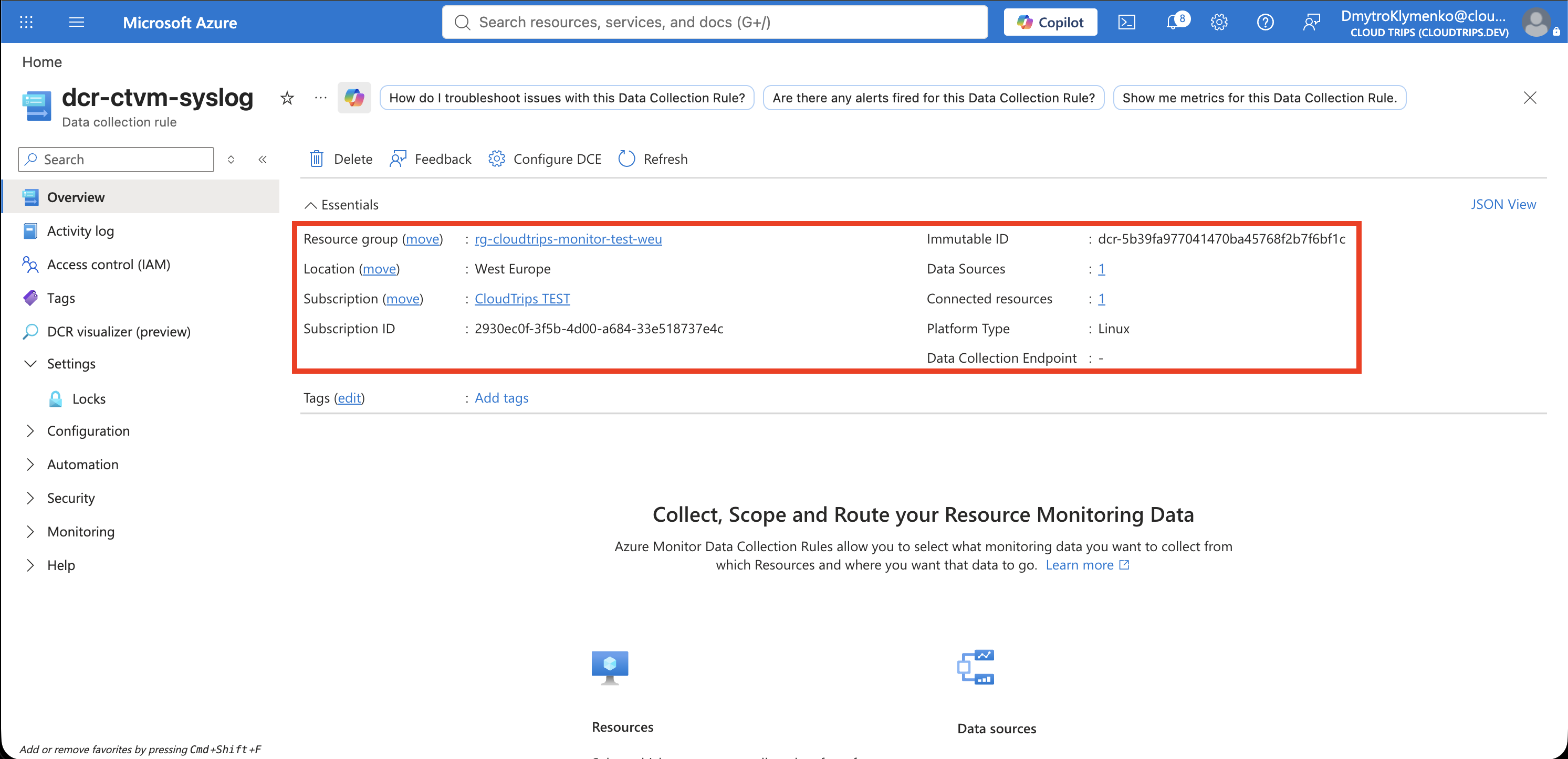Open the CloudTrips TEST subscription link
This screenshot has height=759, width=1568.
pyautogui.click(x=522, y=299)
